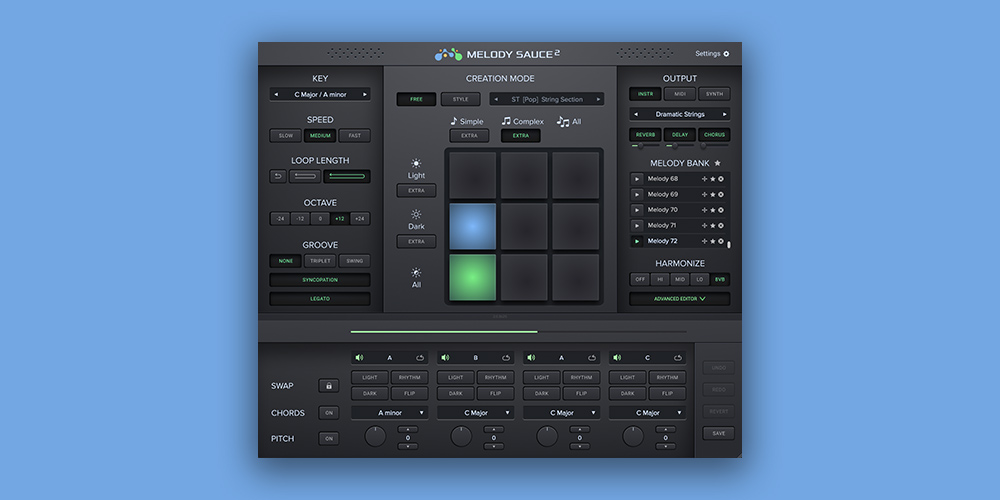Play Melody 72 in the melody bank
The width and height of the screenshot is (1000, 500).
(x=636, y=241)
